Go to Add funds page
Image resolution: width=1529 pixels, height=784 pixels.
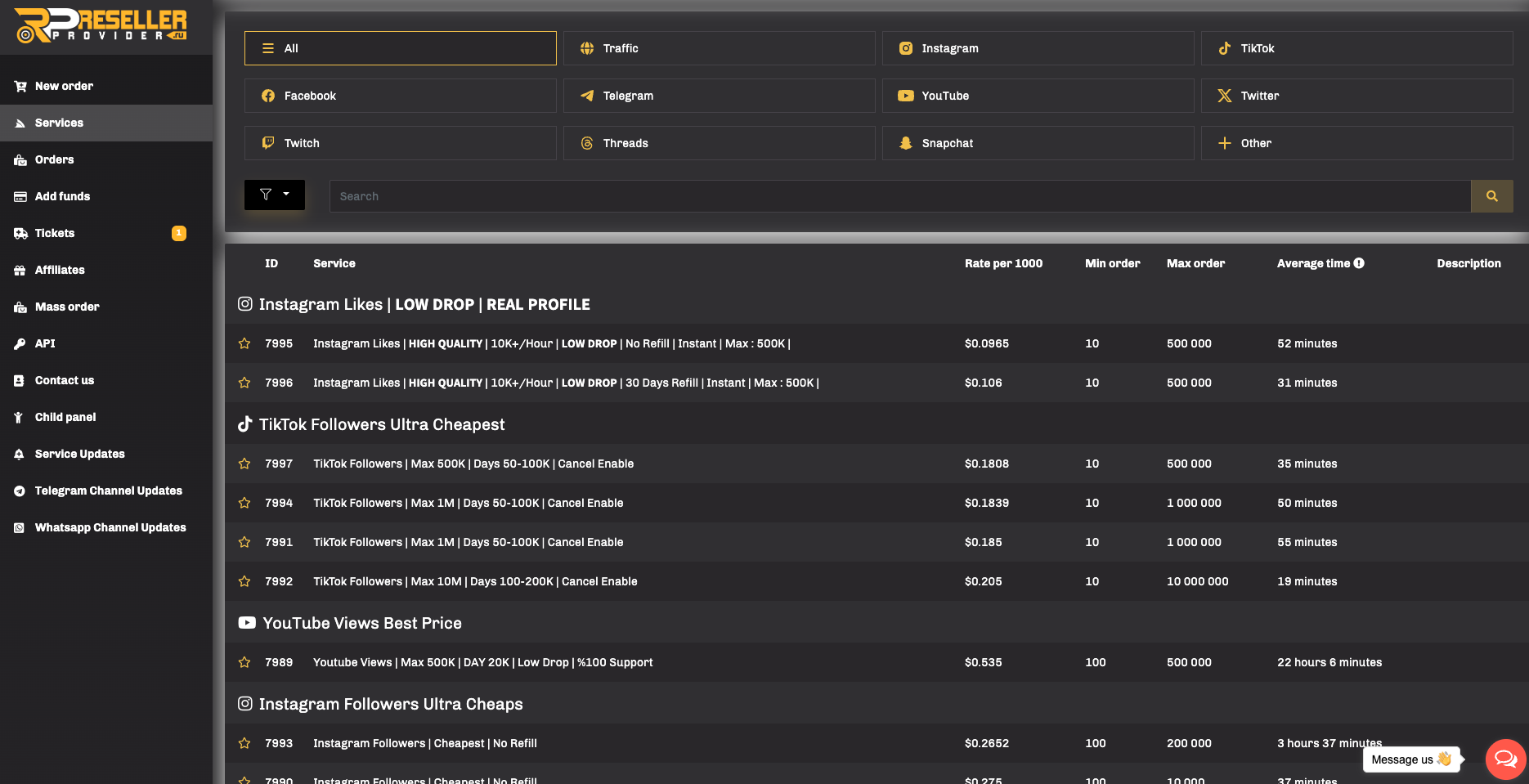[x=62, y=196]
